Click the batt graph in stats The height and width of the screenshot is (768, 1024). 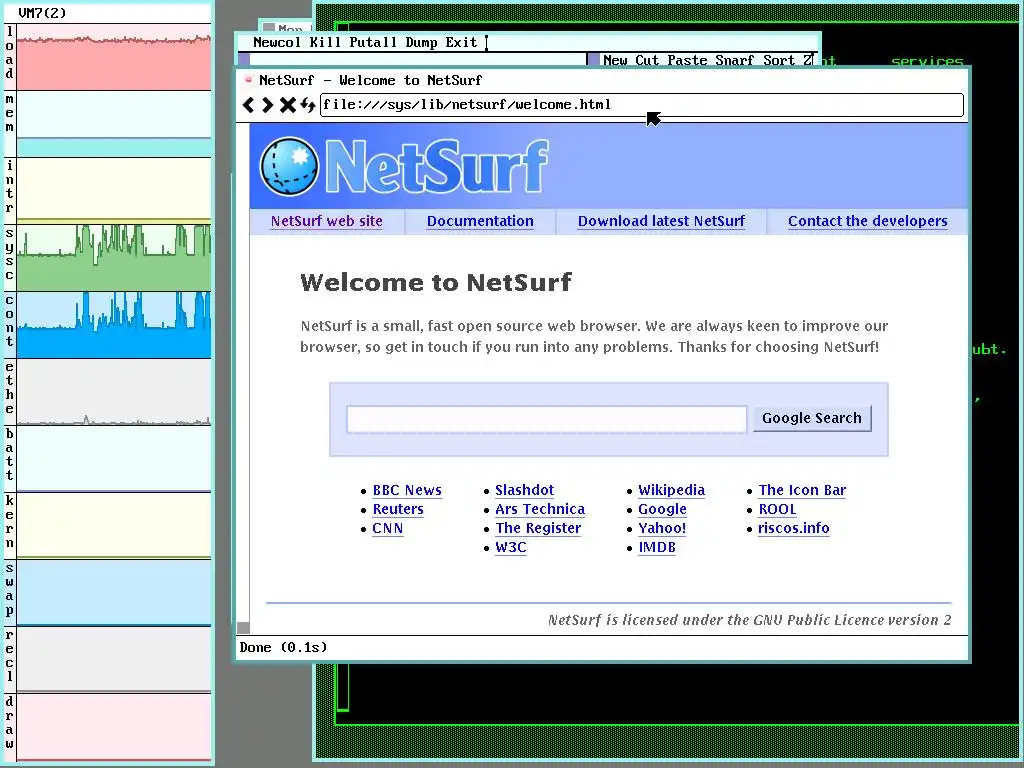(114, 458)
